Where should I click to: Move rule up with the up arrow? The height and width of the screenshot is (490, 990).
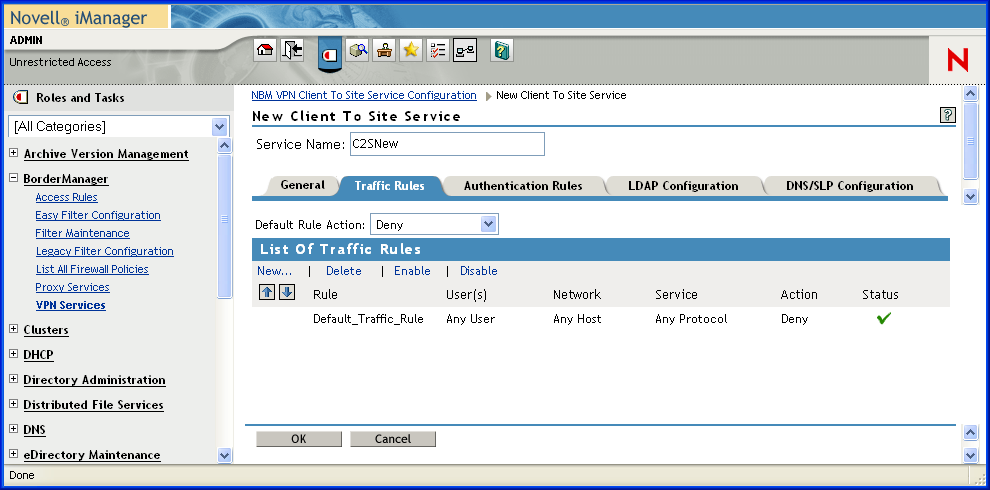(x=267, y=292)
